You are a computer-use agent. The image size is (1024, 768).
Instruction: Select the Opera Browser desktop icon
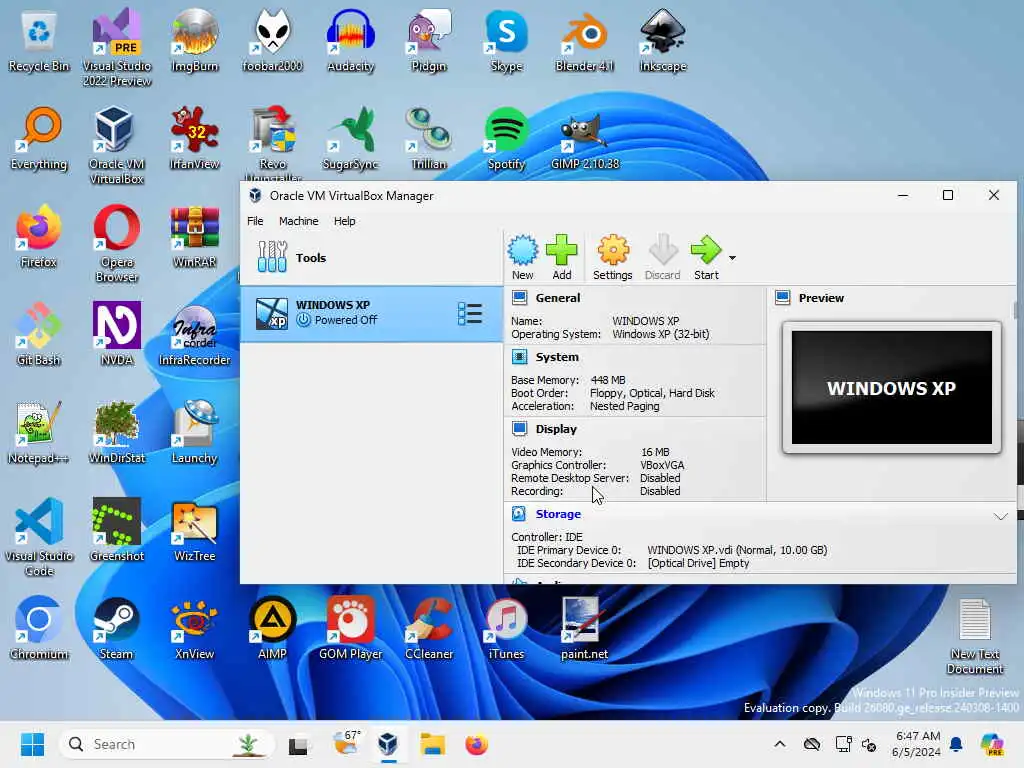pos(117,243)
